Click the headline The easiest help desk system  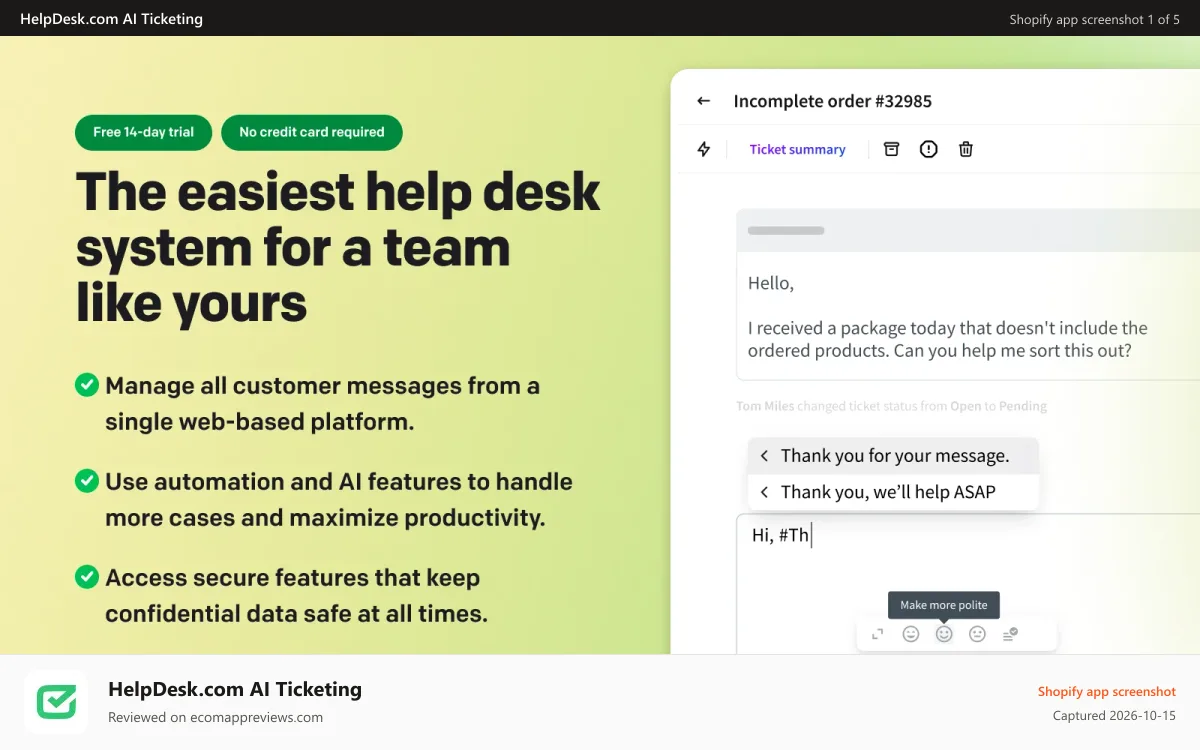(x=338, y=246)
